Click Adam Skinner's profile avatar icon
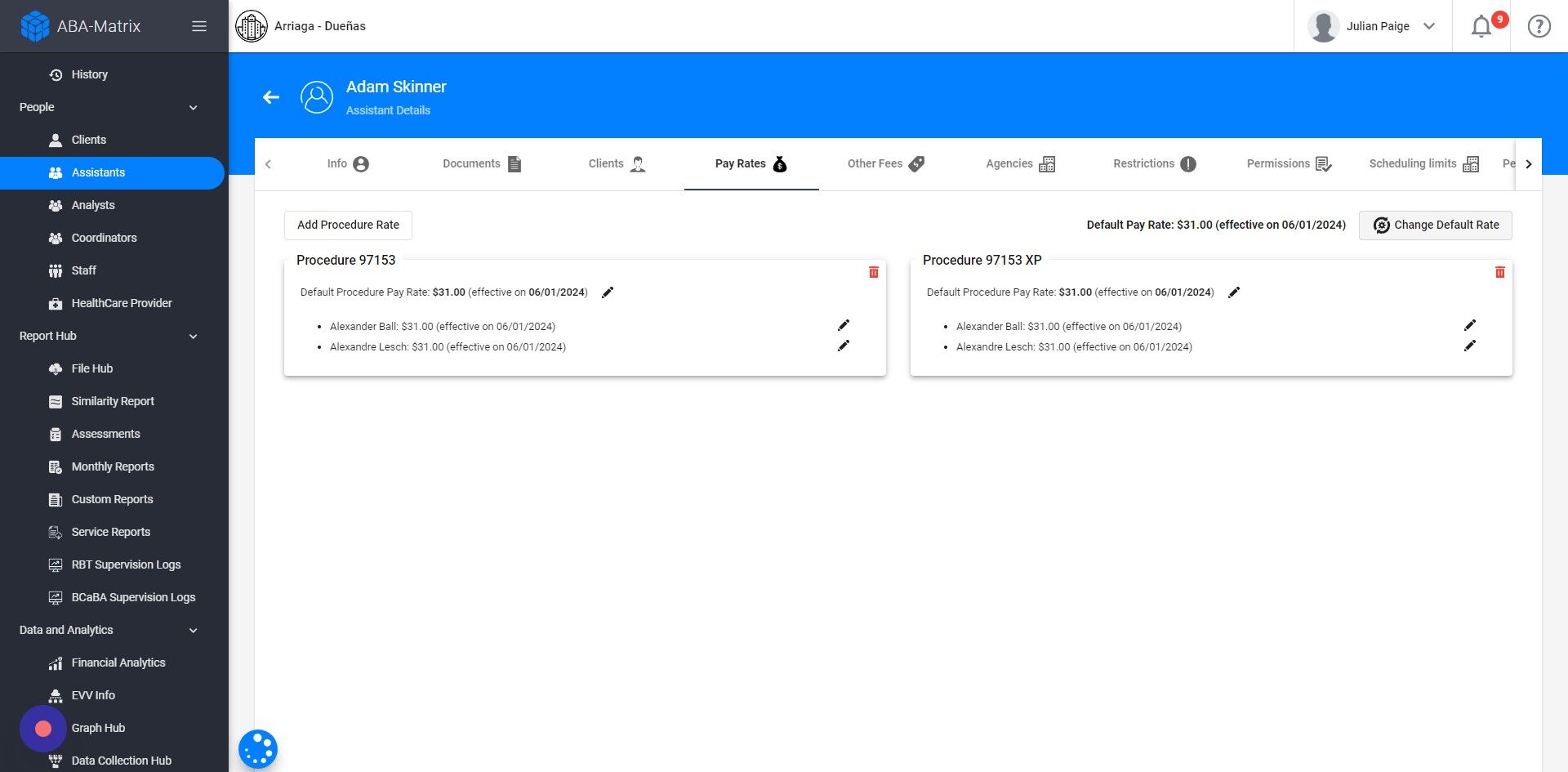1568x772 pixels. [x=317, y=97]
